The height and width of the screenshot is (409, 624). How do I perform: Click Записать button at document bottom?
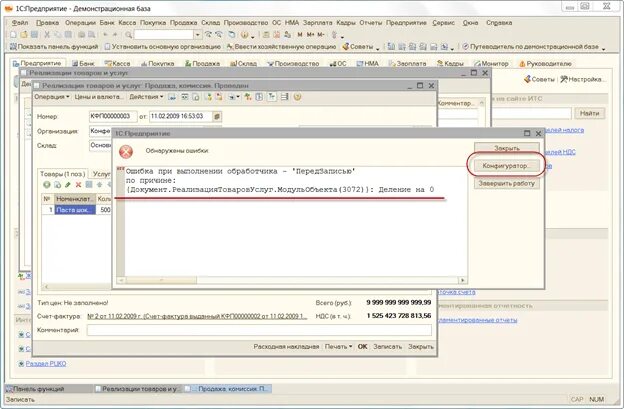pos(388,347)
